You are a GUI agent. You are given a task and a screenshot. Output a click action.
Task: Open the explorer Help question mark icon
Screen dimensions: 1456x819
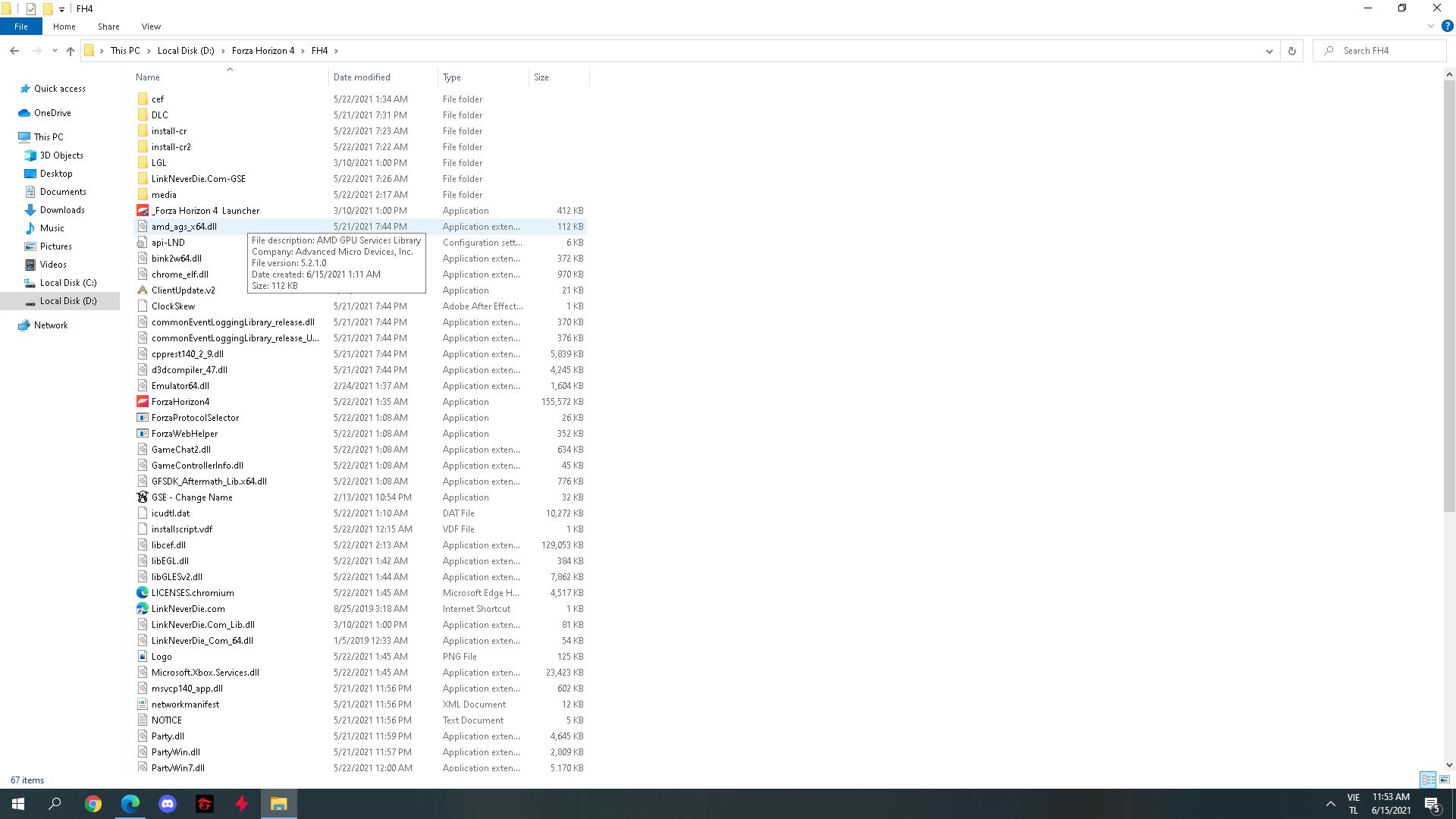(x=1447, y=26)
